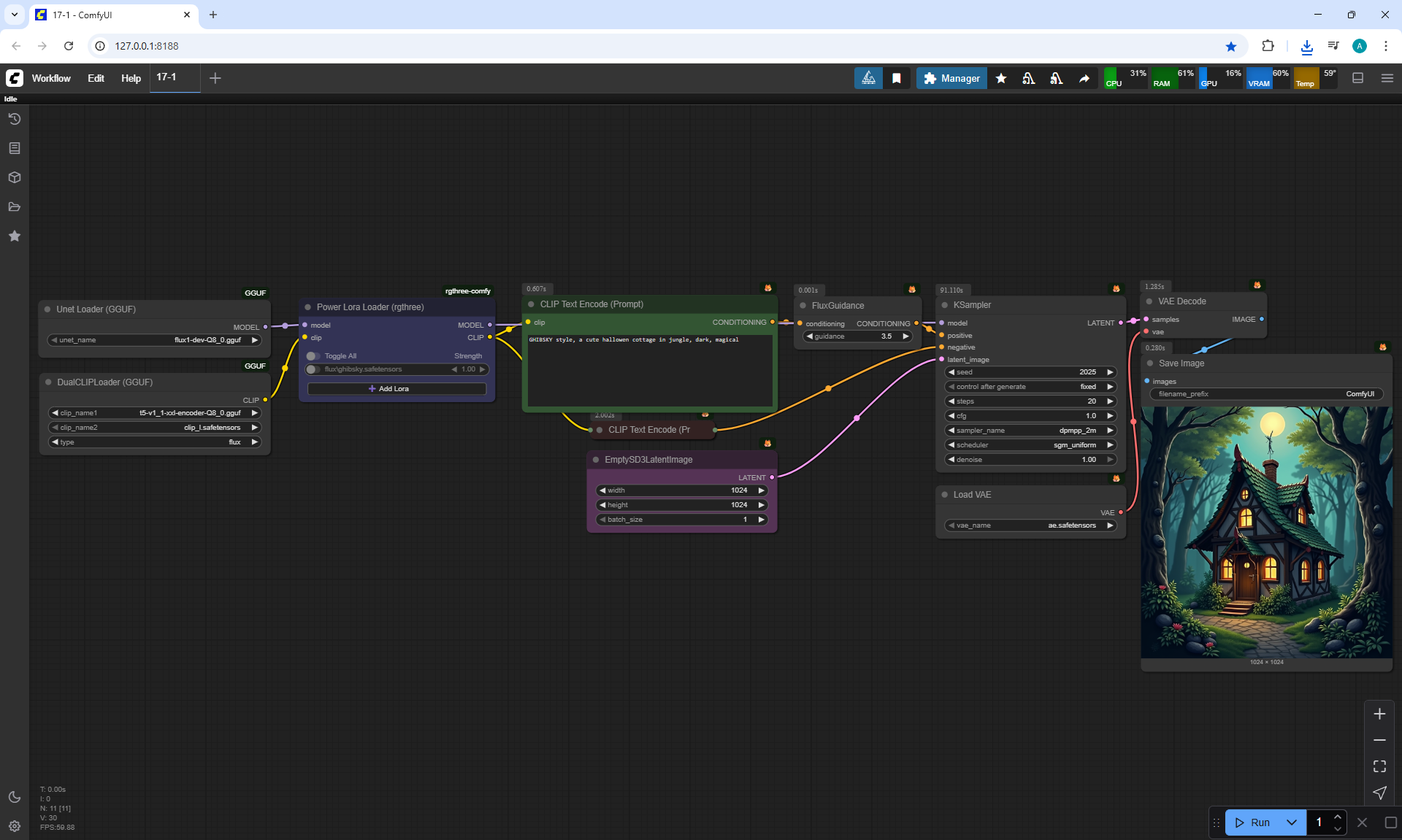The width and height of the screenshot is (1402, 840).
Task: Click the guidance 3.5 value slider
Action: pyautogui.click(x=858, y=336)
